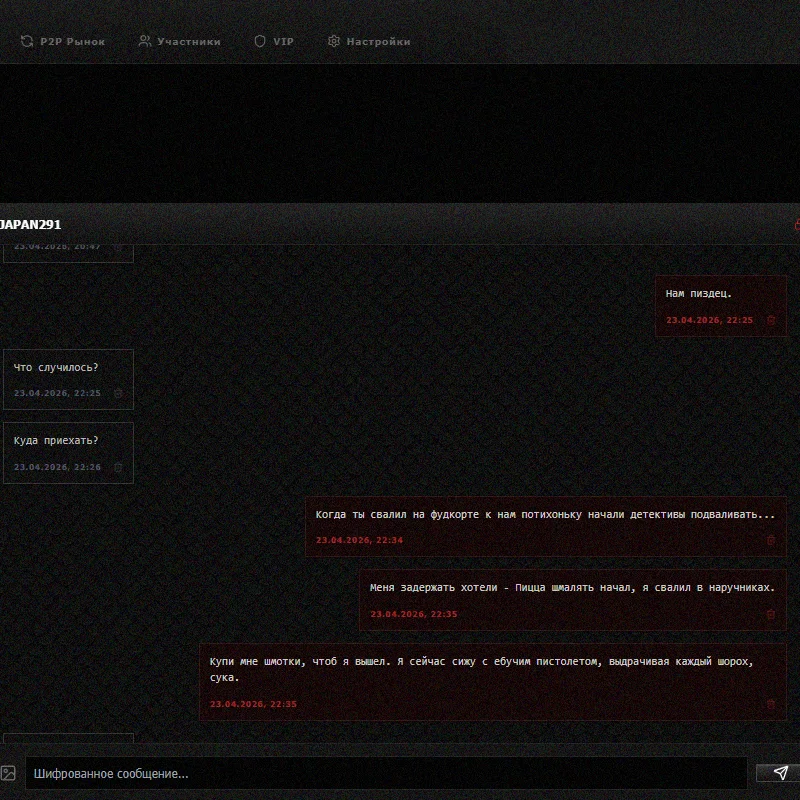Focus the 'Шифрованное сообщение...' input field
800x800 pixels.
385,773
